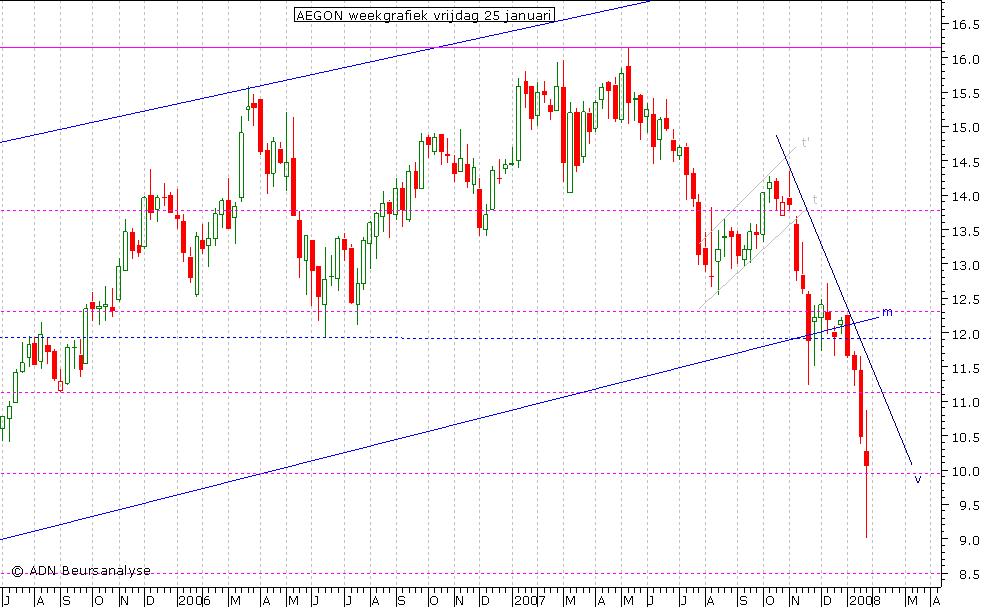
Task: Click the gray t' channel label
Action: tap(805, 143)
